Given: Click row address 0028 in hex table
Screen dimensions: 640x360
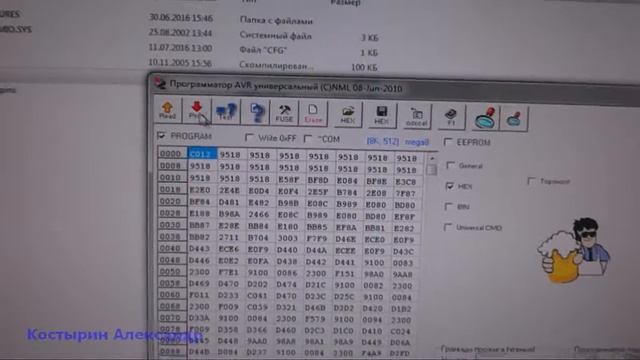Looking at the screenshot, I should pos(171,213).
